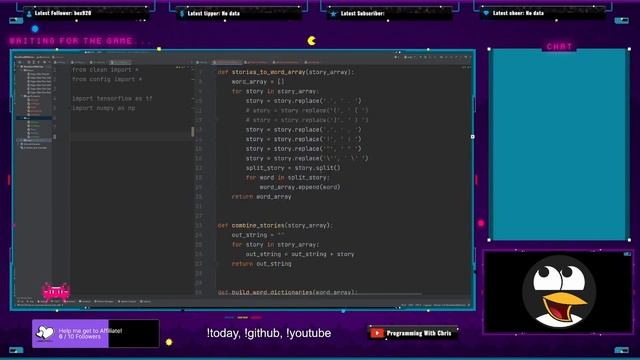Screen dimensions: 640x360
Task: Click the 'import numpy as np' line
Action: [103, 108]
